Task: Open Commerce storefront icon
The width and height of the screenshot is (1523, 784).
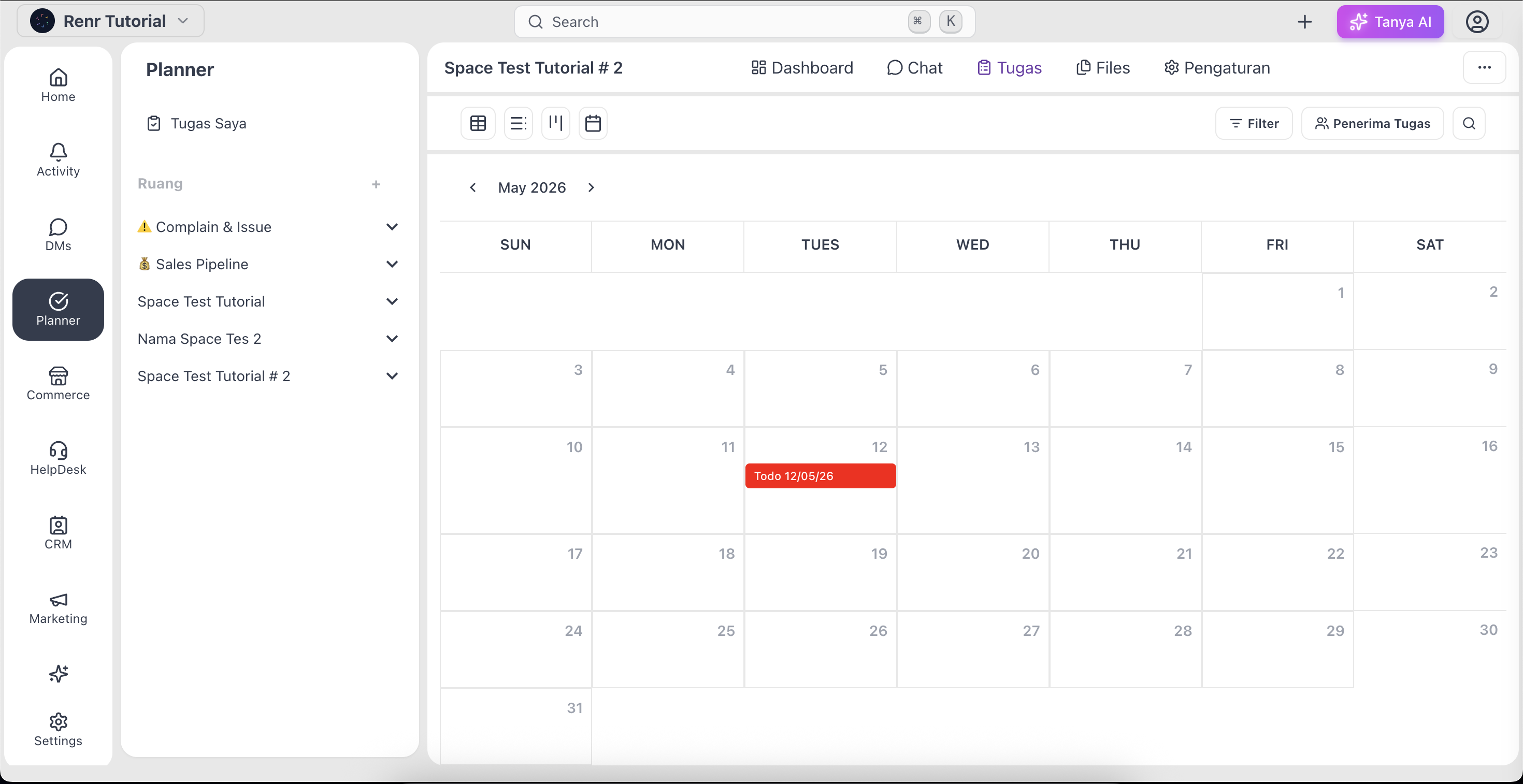Action: click(58, 383)
